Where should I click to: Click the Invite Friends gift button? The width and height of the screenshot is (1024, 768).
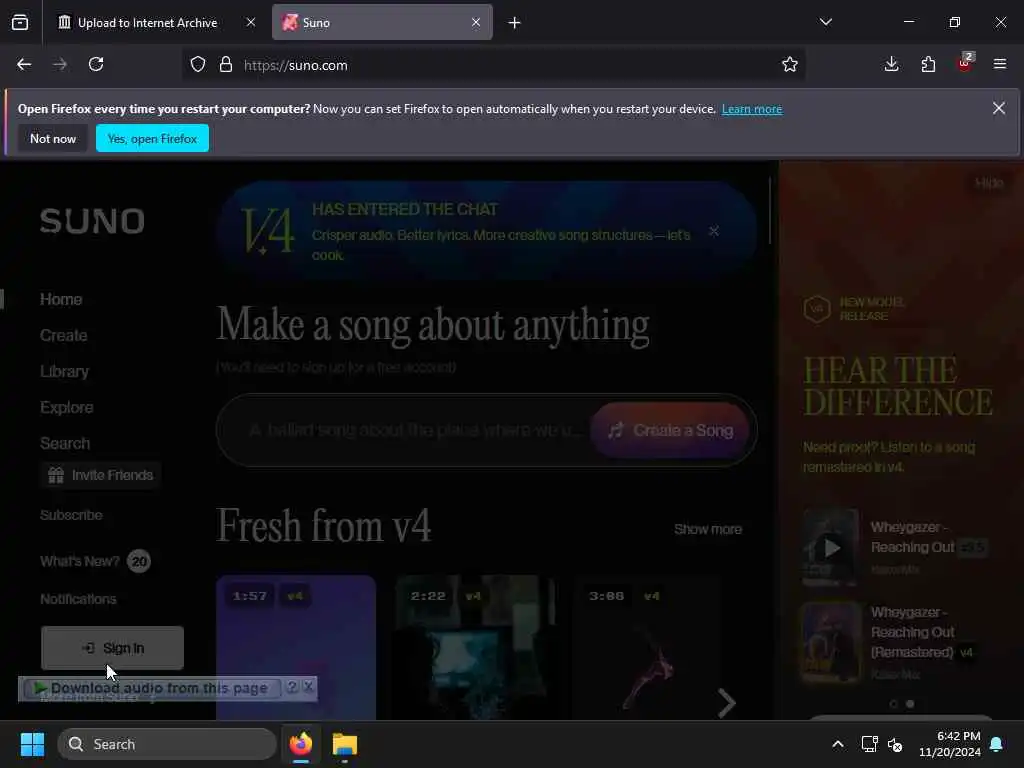pos(101,475)
